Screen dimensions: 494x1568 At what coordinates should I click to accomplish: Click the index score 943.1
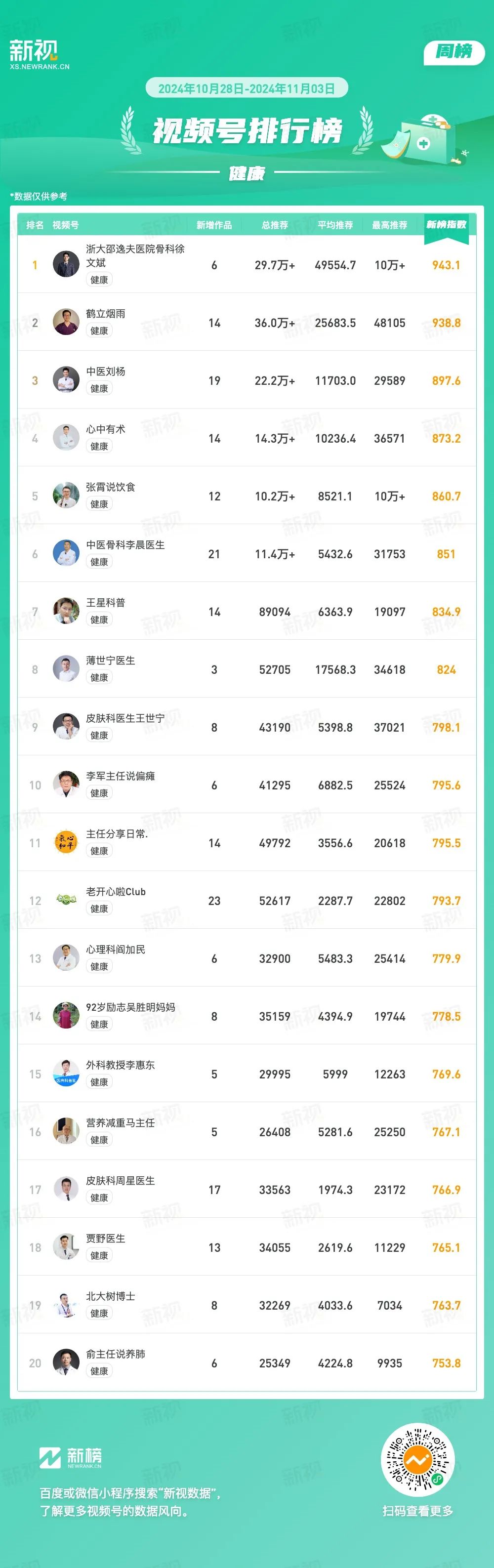pos(446,265)
